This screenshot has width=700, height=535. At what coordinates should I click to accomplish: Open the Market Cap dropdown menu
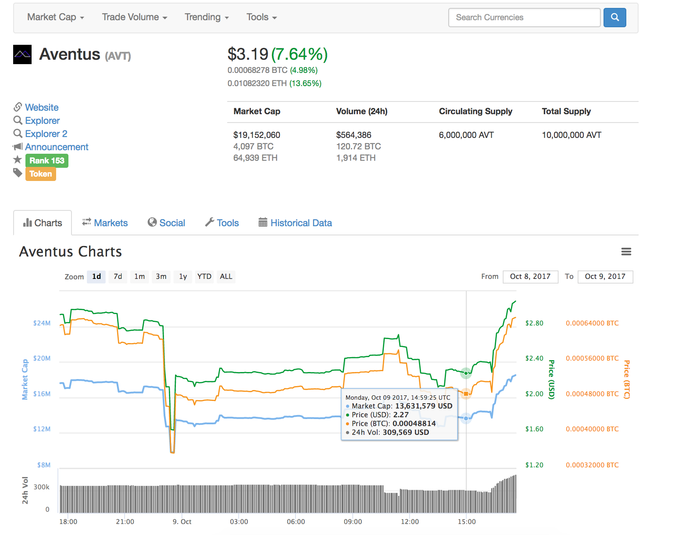pyautogui.click(x=55, y=17)
